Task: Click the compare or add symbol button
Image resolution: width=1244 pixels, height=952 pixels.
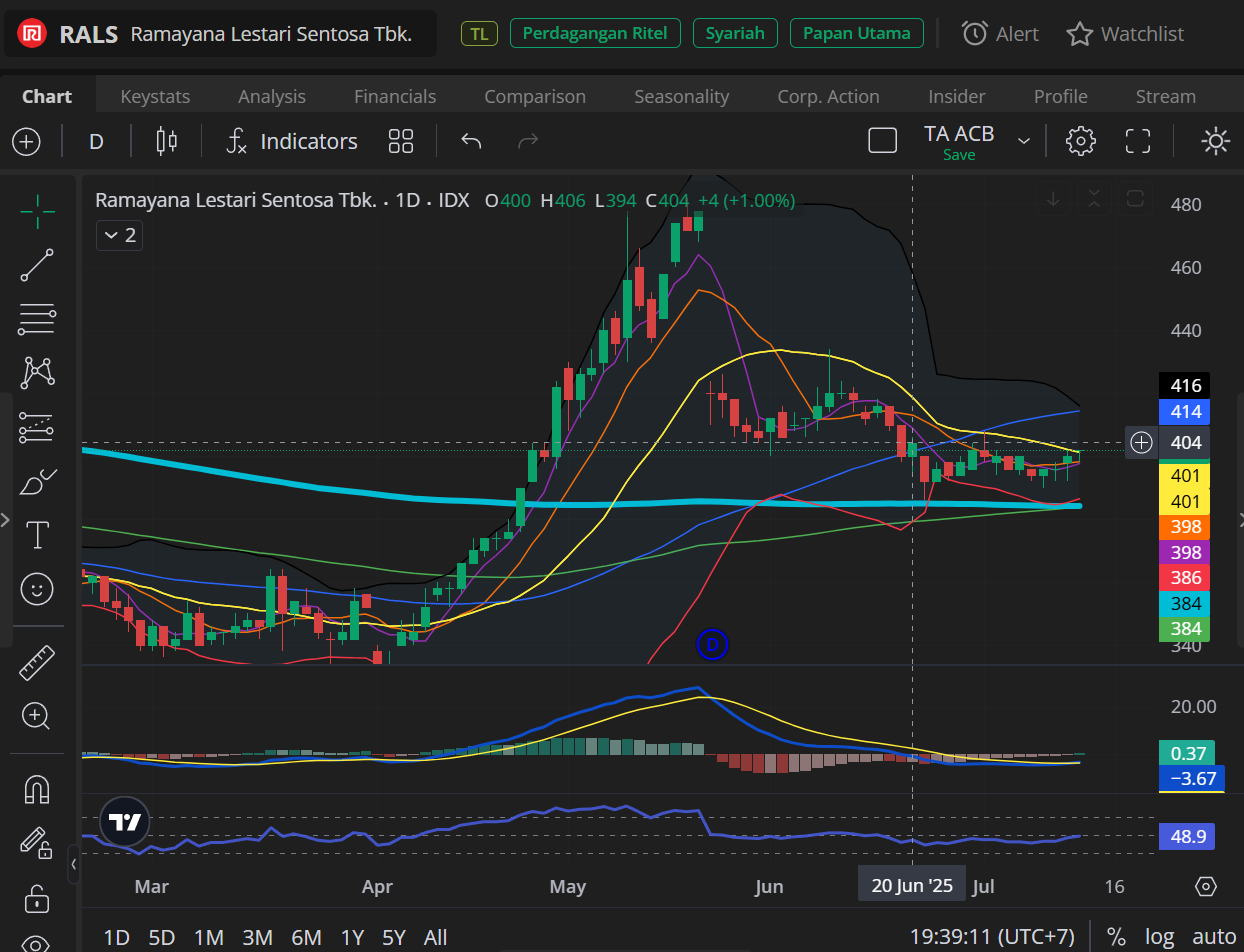Action: (26, 141)
